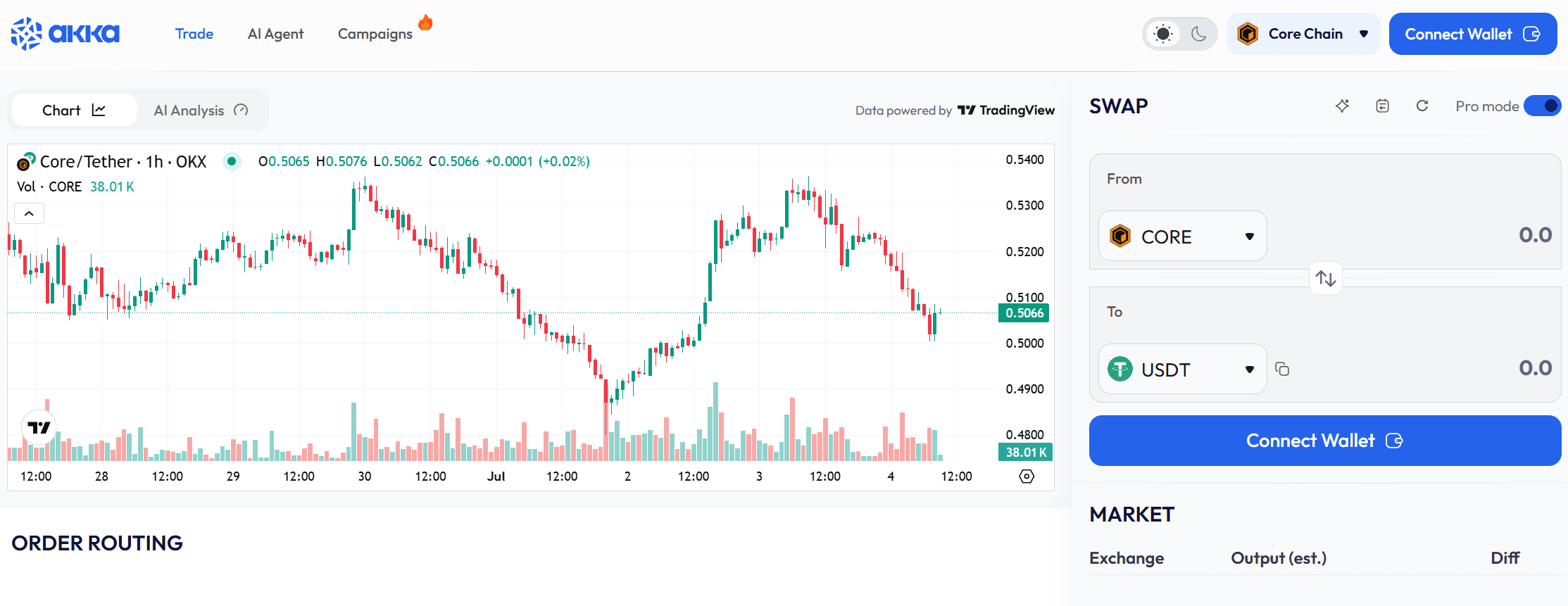
Task: Open the Core Chain network dropdown
Action: pyautogui.click(x=1303, y=34)
